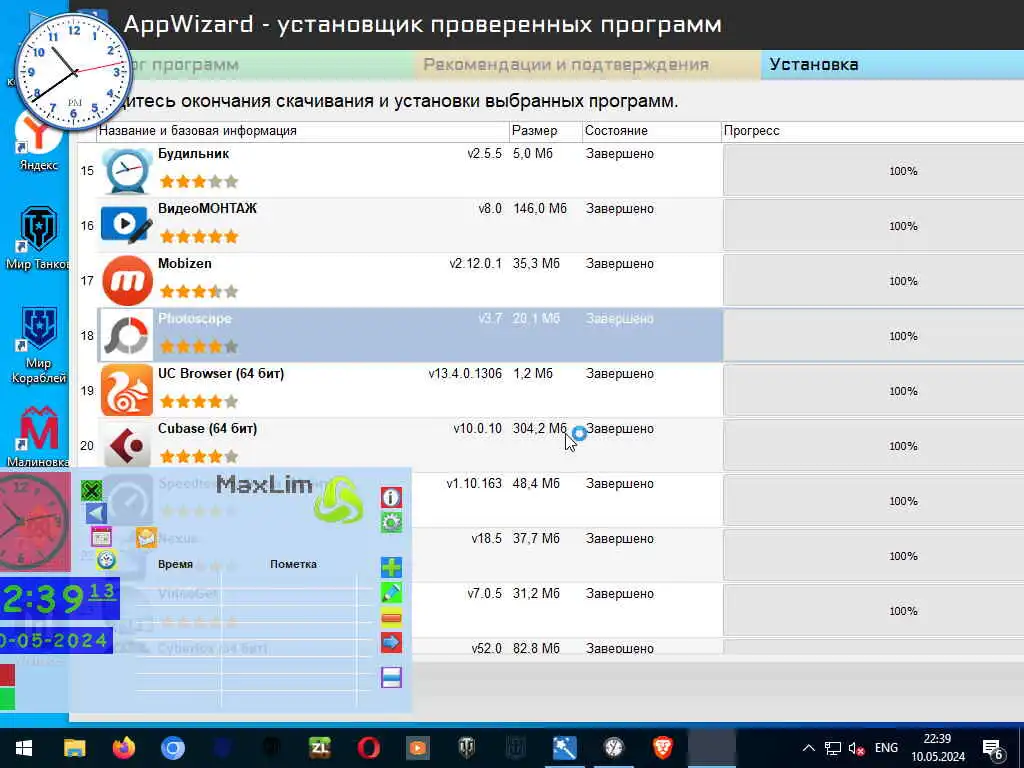The image size is (1024, 768).
Task: Show hidden tray icons chevron
Action: click(808, 748)
